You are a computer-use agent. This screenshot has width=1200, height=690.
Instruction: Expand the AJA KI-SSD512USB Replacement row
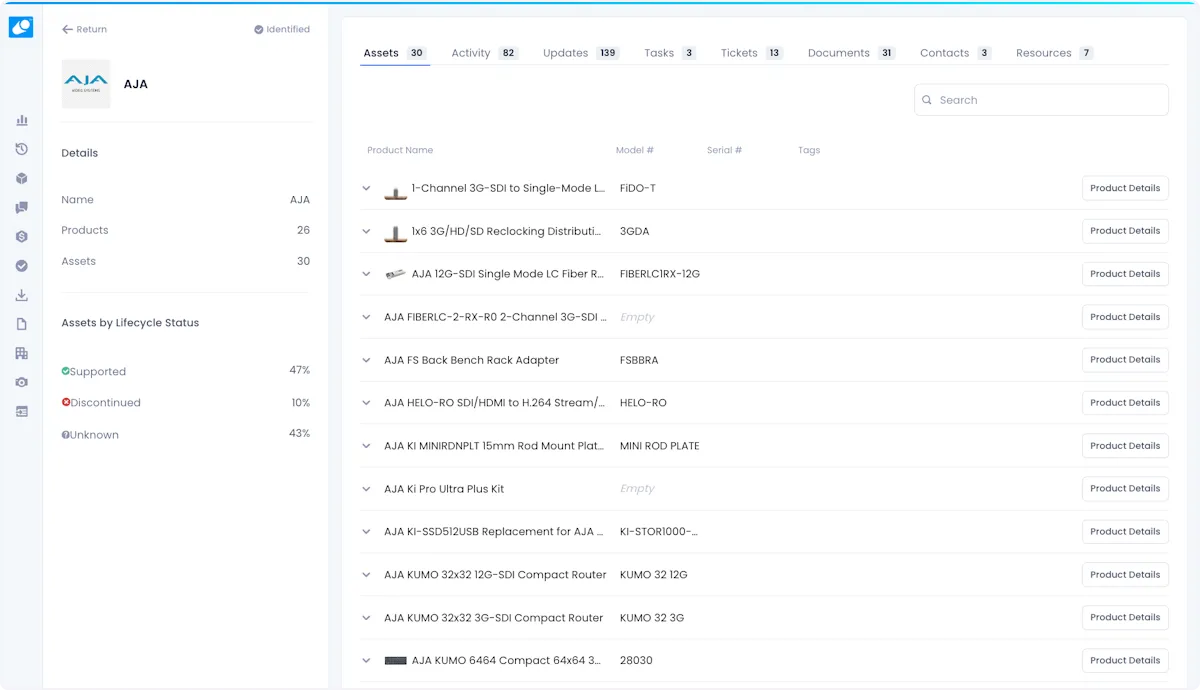point(366,532)
